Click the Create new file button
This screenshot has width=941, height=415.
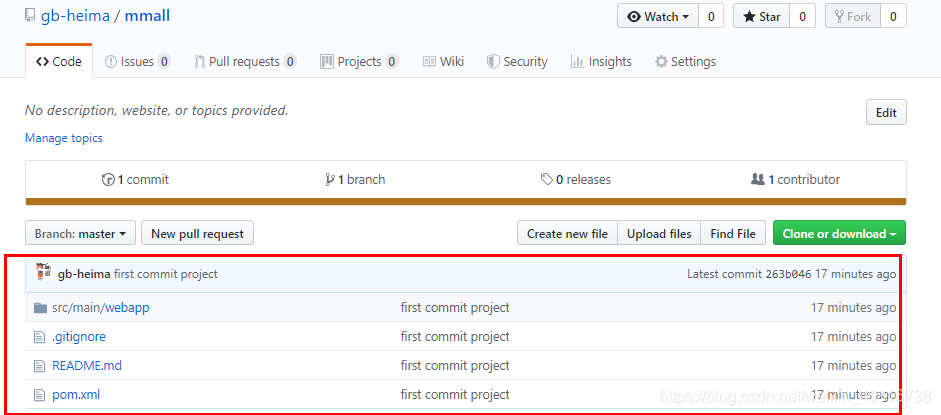coord(567,233)
